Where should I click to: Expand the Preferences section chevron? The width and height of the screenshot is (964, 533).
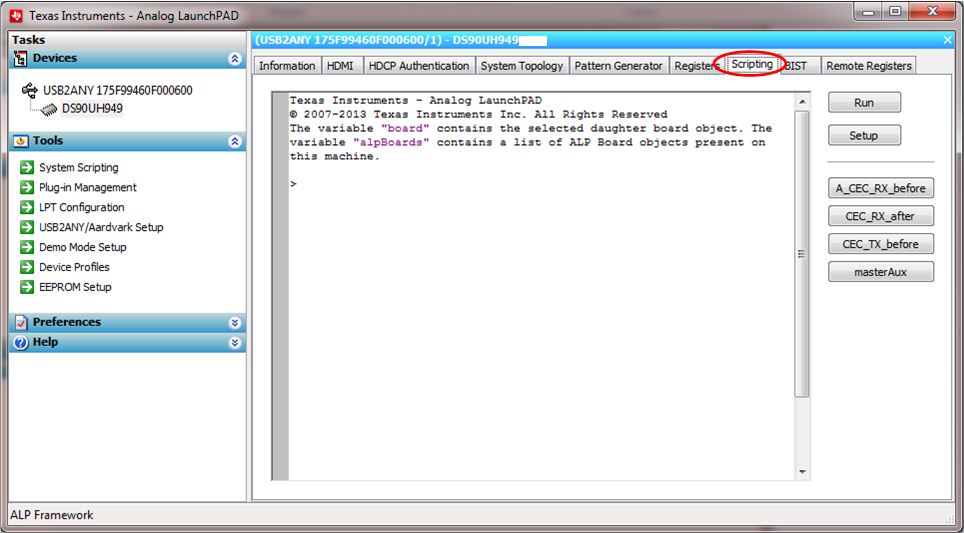234,323
